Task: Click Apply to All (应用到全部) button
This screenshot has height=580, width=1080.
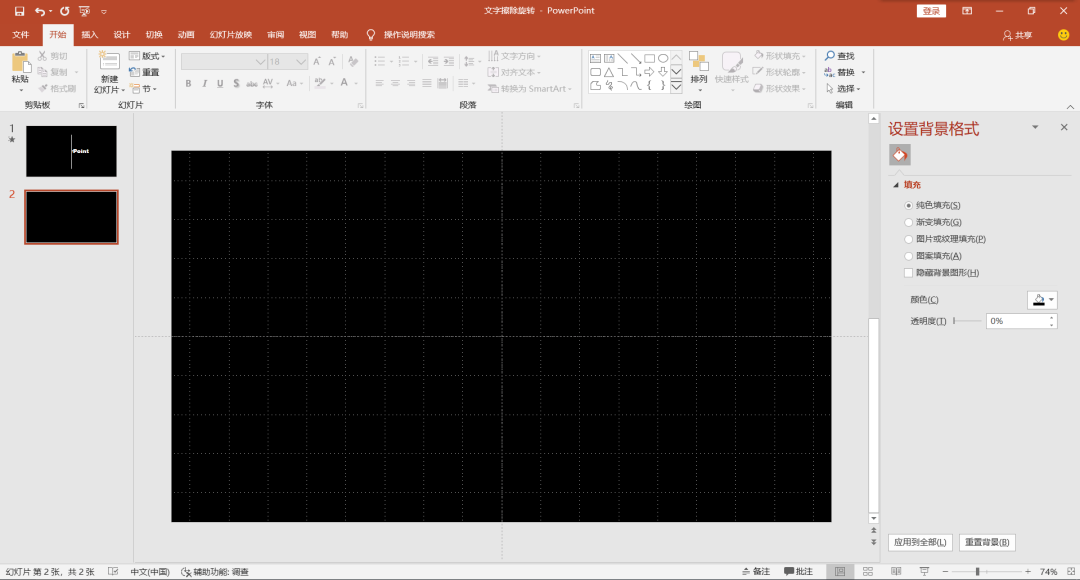Action: pos(920,542)
